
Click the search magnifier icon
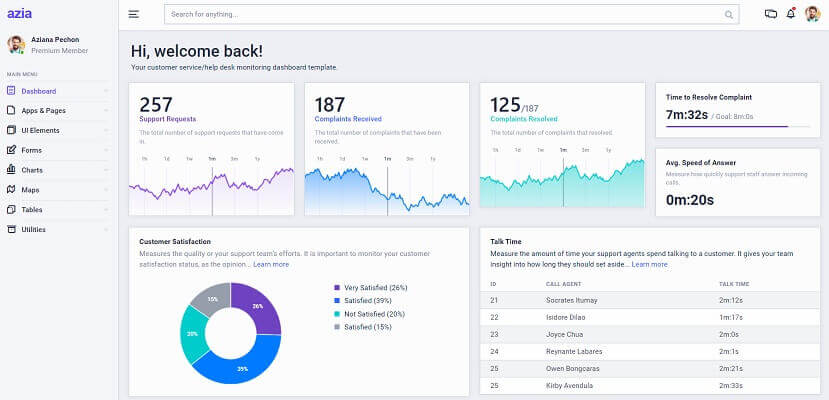(x=728, y=15)
